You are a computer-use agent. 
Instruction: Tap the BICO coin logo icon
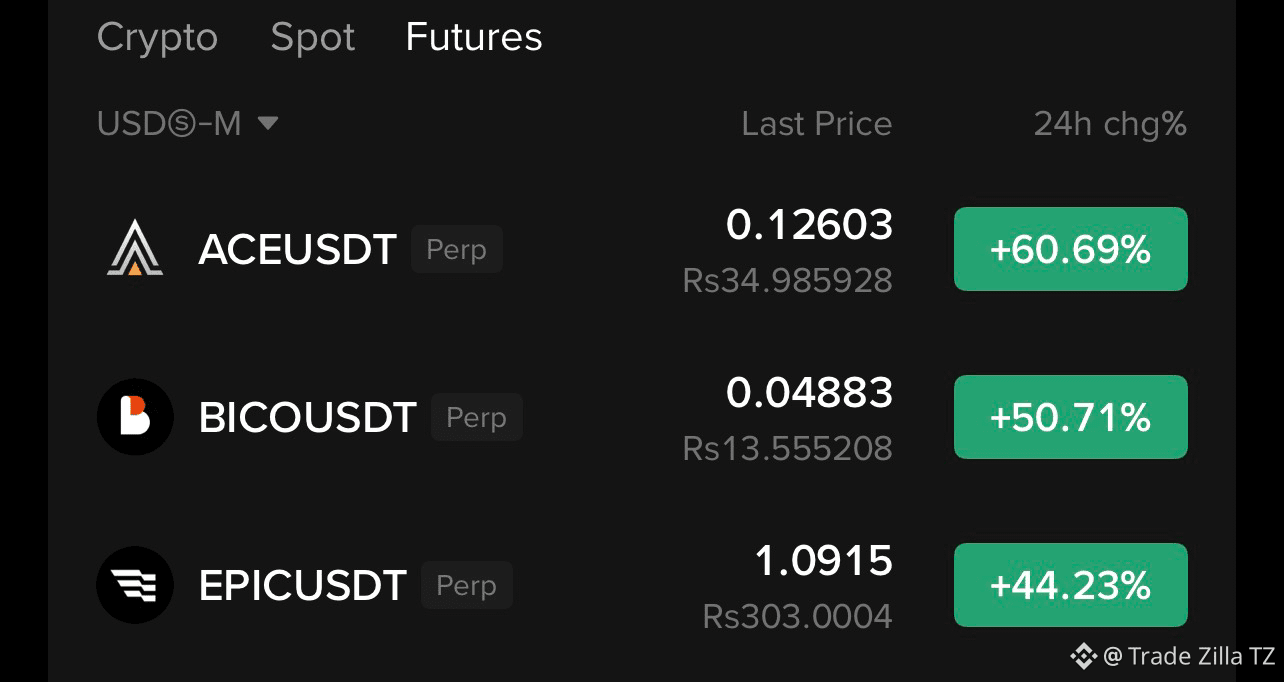click(135, 417)
